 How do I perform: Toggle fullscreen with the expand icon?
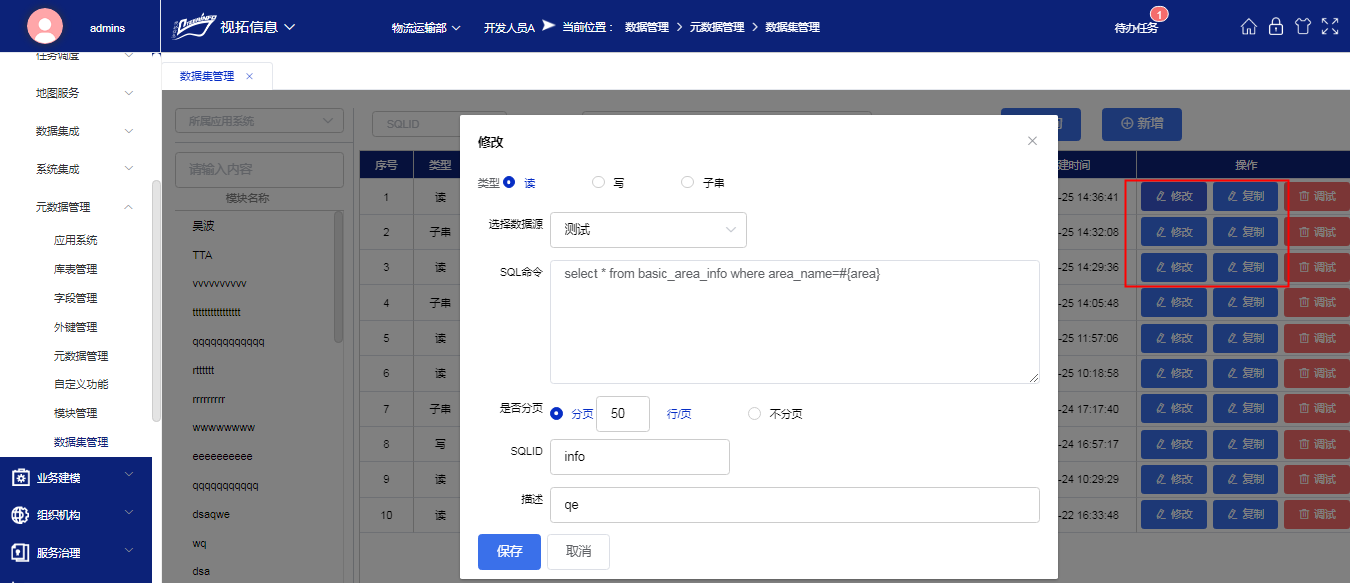click(1329, 27)
